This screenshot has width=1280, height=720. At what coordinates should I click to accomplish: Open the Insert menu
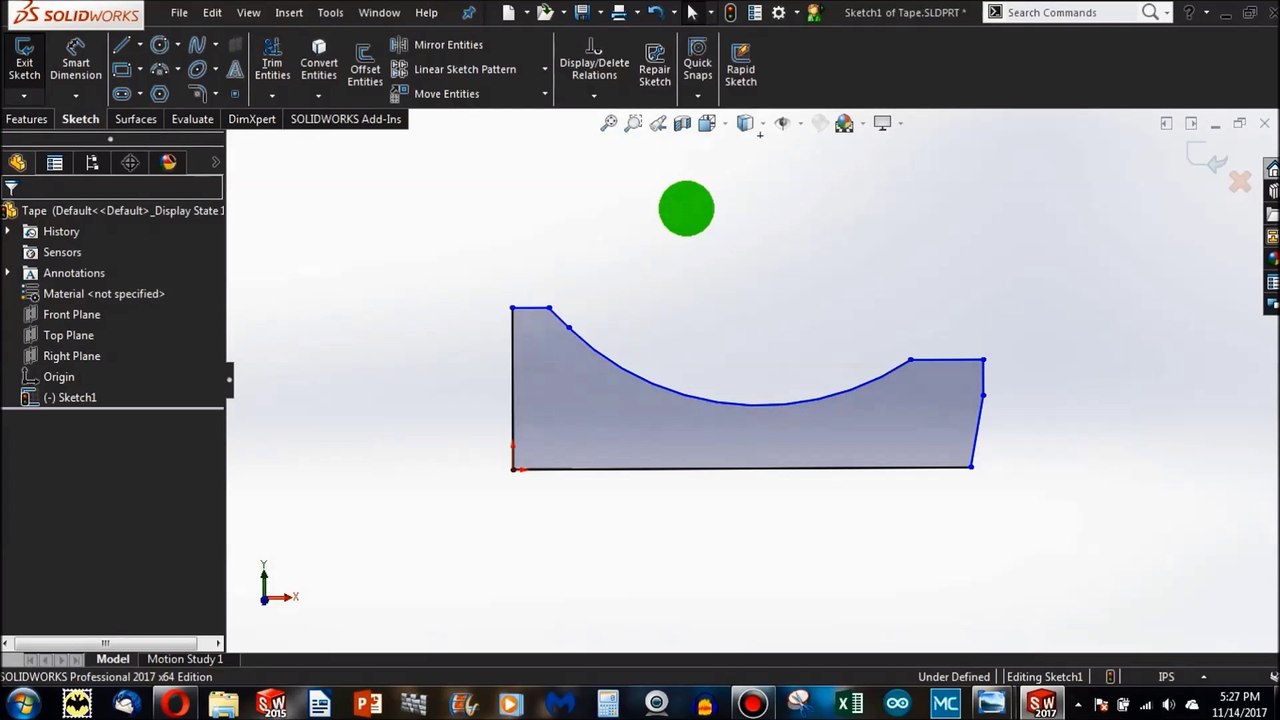(289, 13)
